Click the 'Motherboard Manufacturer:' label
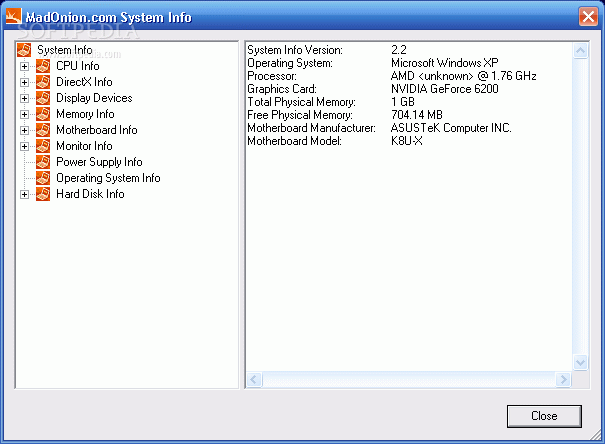This screenshot has height=444, width=605. [x=311, y=128]
